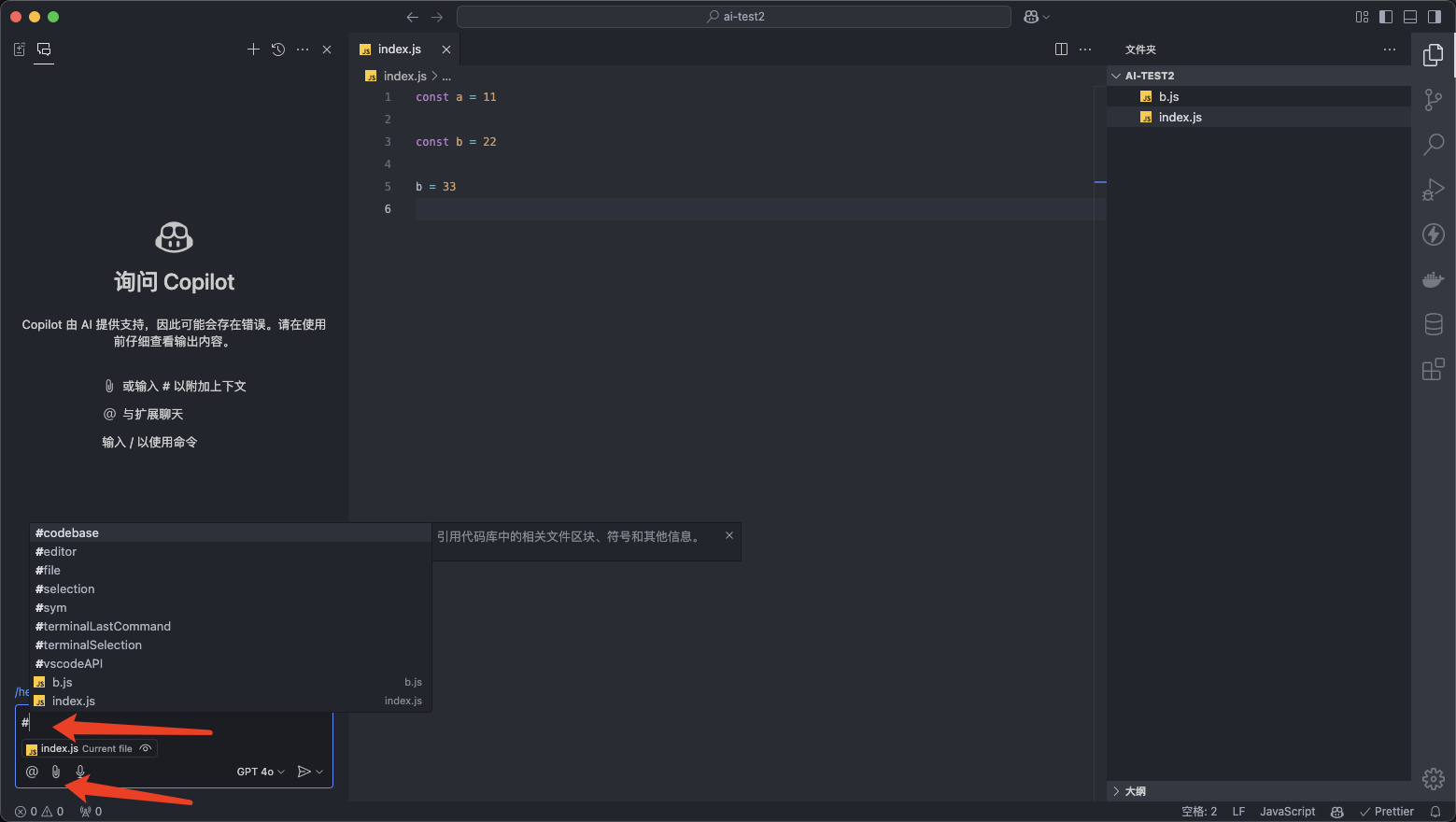This screenshot has height=822, width=1456.
Task: Click the @ mention icon in chat input
Action: [32, 772]
